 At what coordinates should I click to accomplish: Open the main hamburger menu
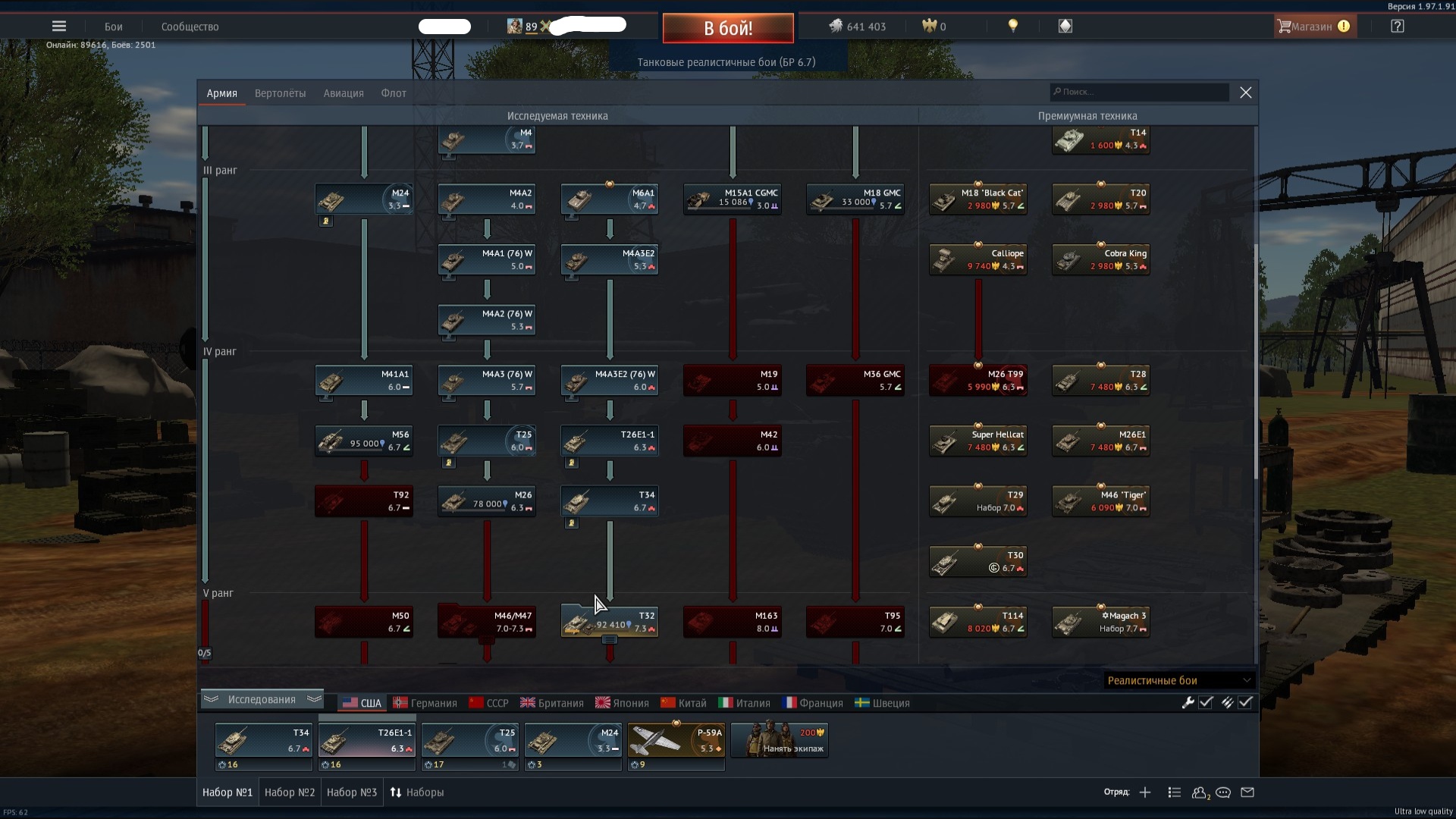[59, 27]
